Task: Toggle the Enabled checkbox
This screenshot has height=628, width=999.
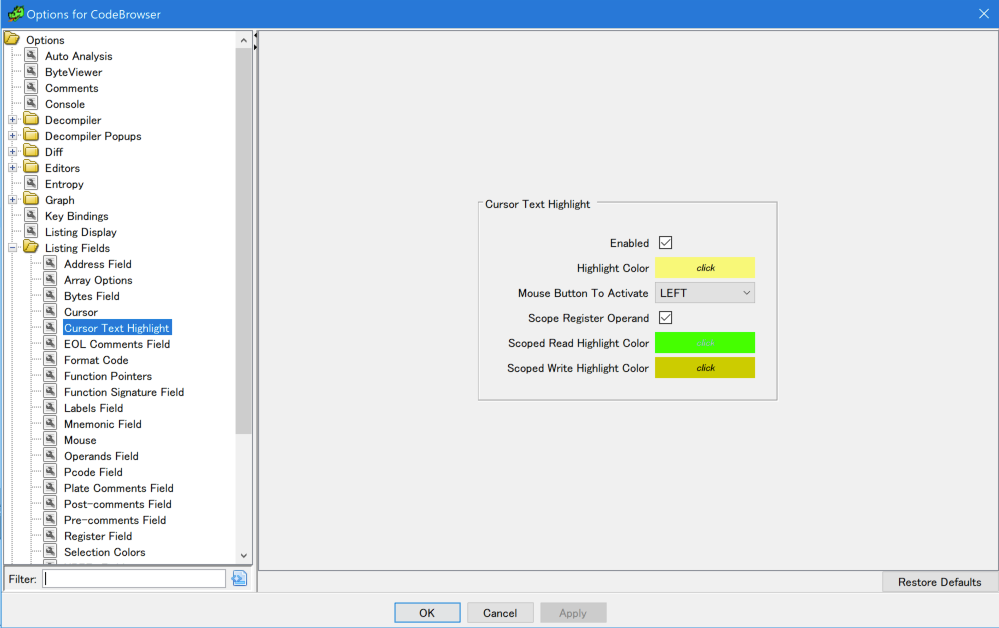Action: click(665, 243)
